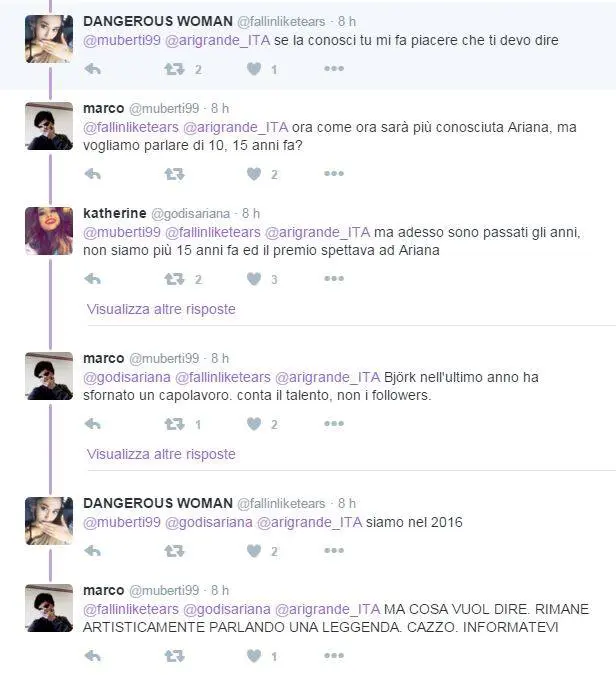Like the 'siamo nel 2016' tweet
Viewport: 616px width, 675px height.
tap(254, 551)
